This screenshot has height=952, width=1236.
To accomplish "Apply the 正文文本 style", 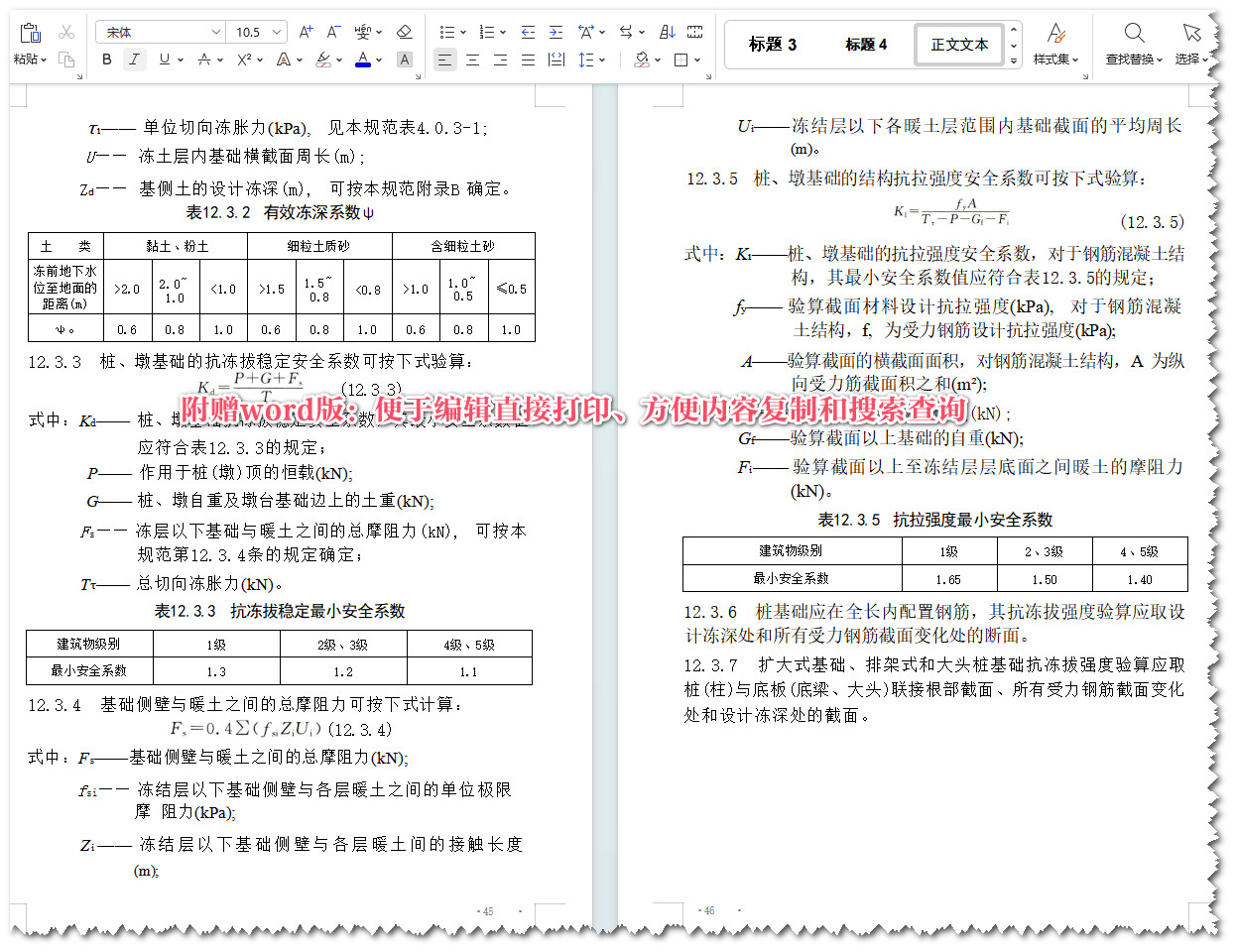I will click(x=958, y=45).
